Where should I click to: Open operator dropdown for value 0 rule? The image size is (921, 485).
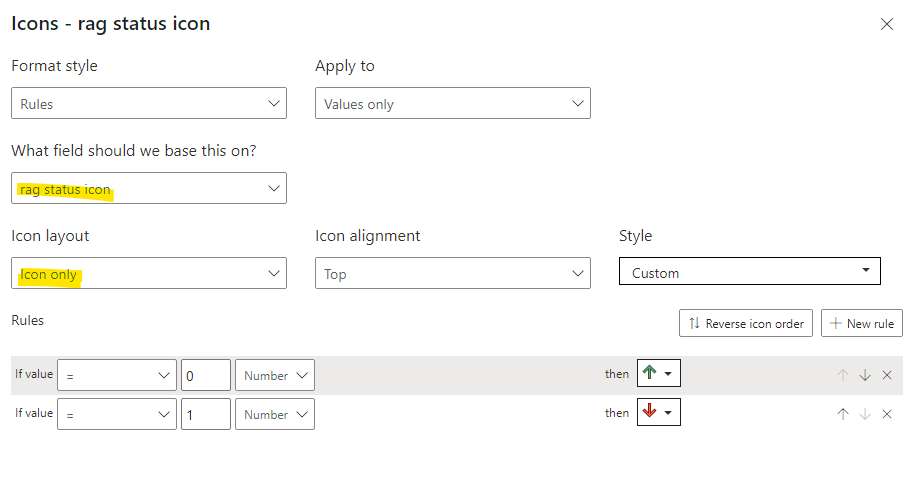coord(117,375)
